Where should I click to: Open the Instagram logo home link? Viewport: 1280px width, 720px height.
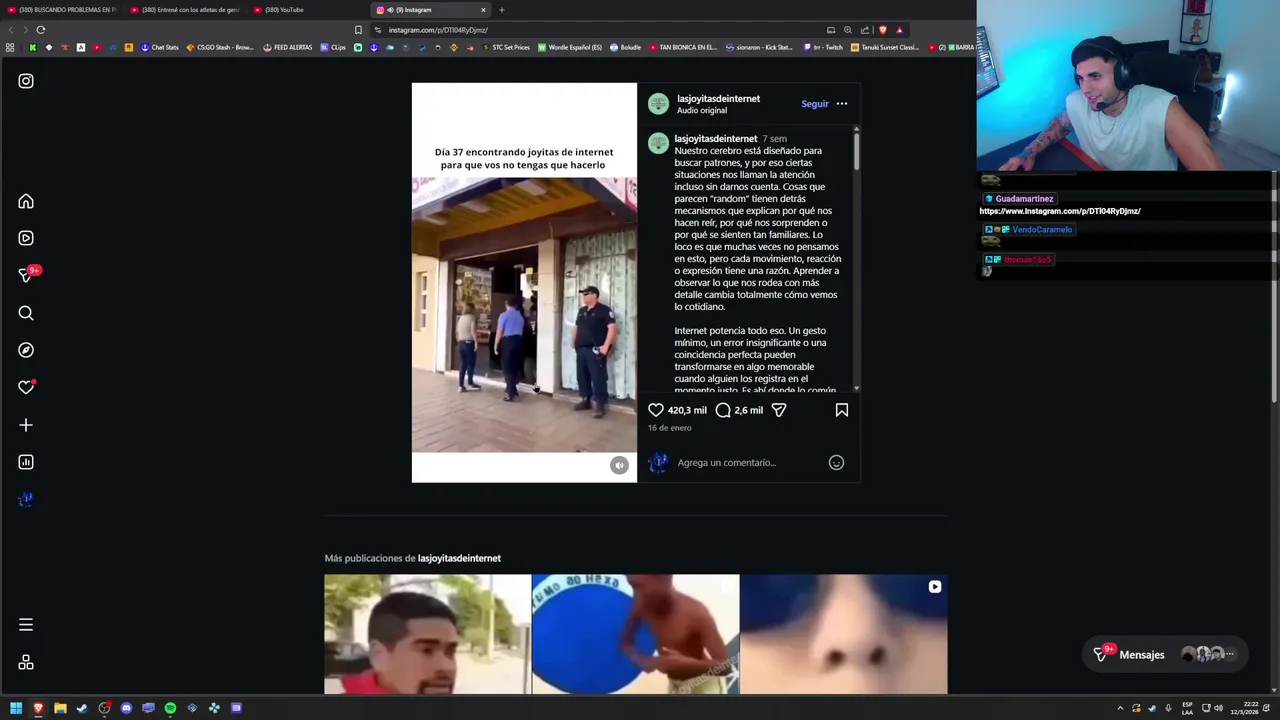pos(26,81)
